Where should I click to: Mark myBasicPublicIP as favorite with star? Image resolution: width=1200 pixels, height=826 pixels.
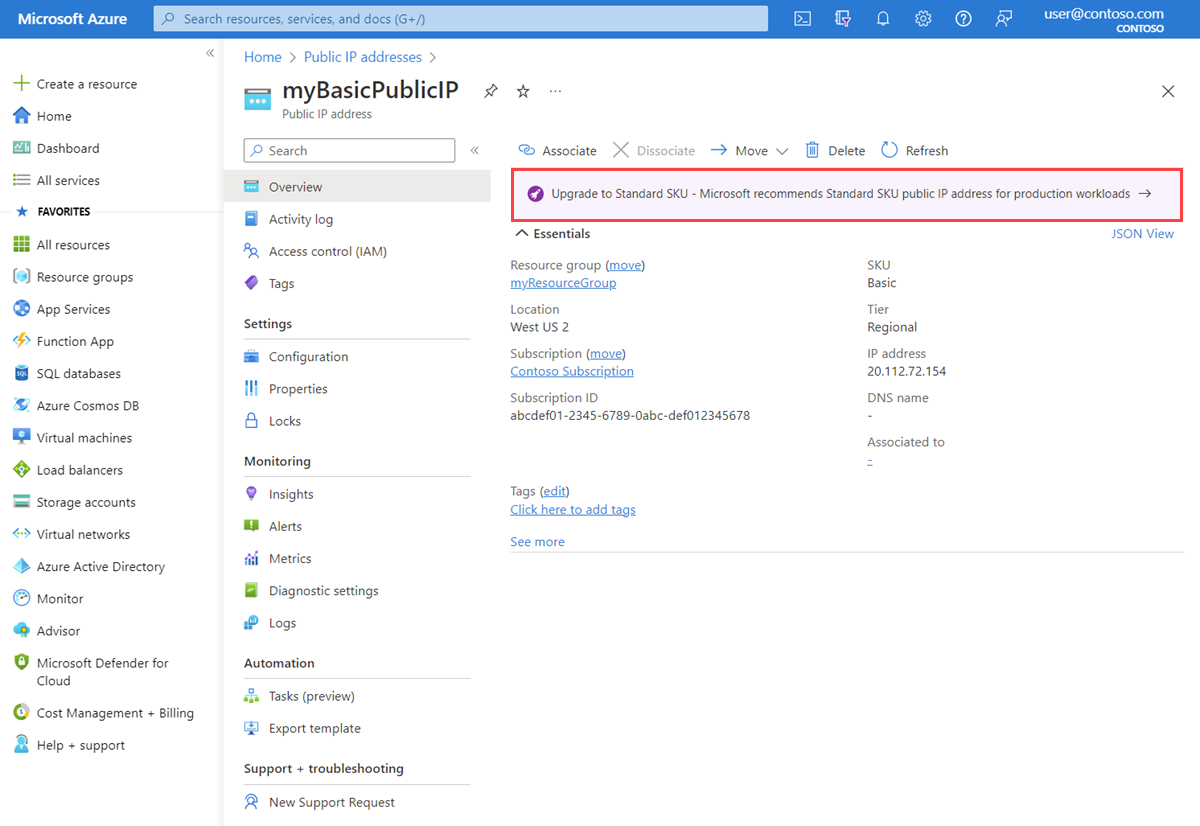tap(523, 91)
